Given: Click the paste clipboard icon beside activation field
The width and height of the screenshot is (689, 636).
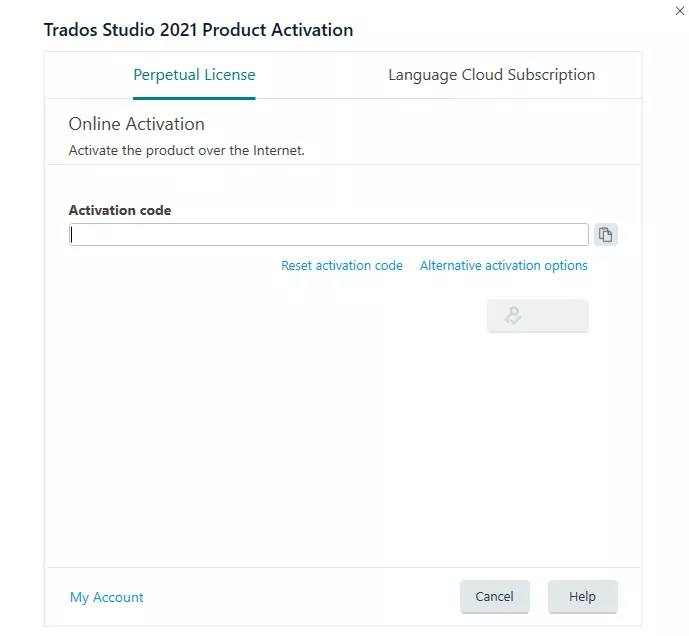Looking at the screenshot, I should [x=605, y=235].
